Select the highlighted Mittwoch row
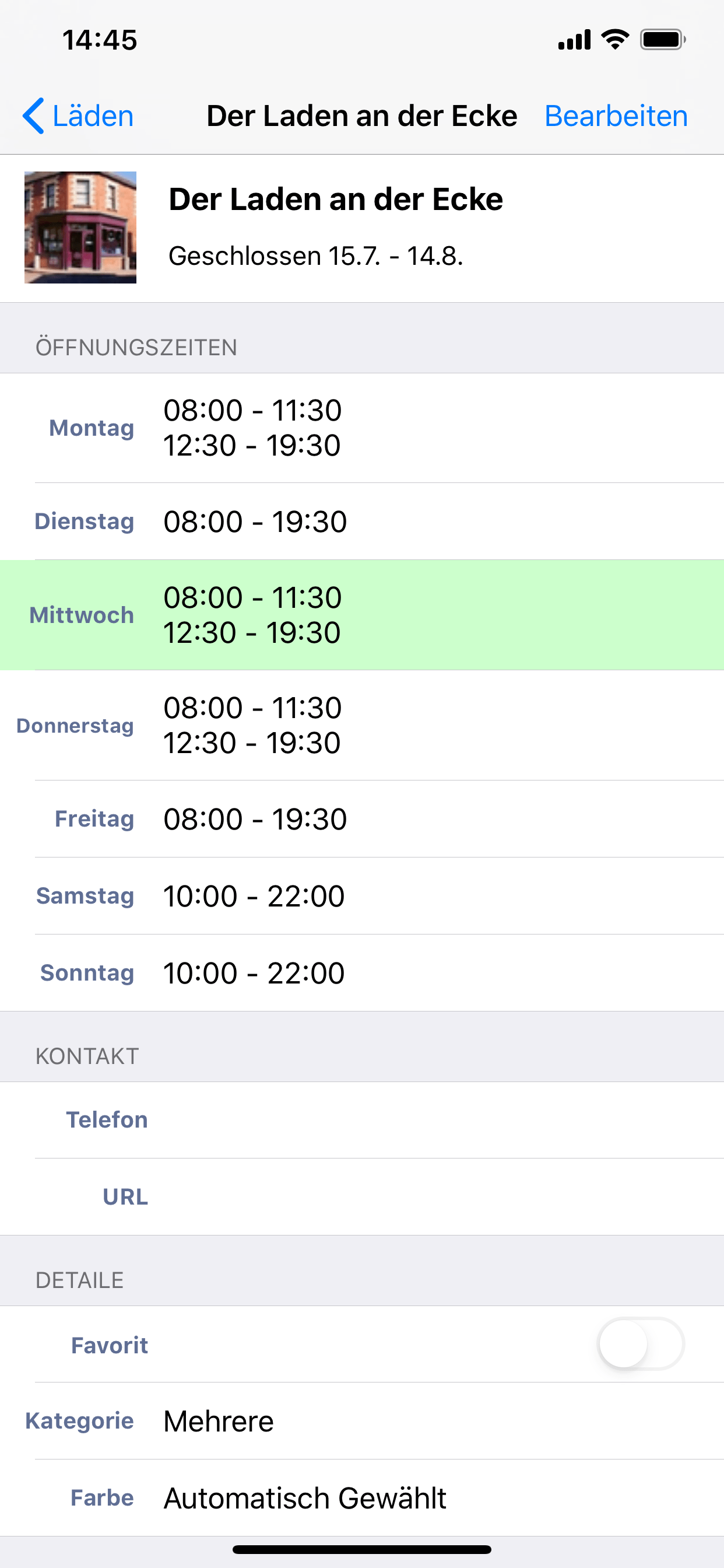 coord(362,615)
